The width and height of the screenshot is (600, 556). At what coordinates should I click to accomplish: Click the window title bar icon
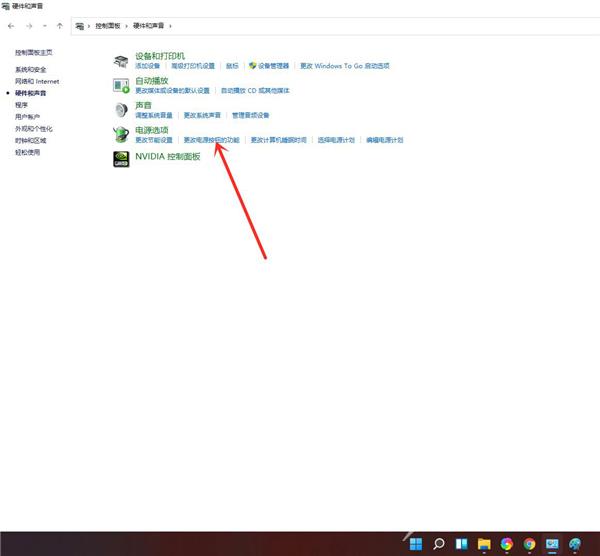[5, 6]
